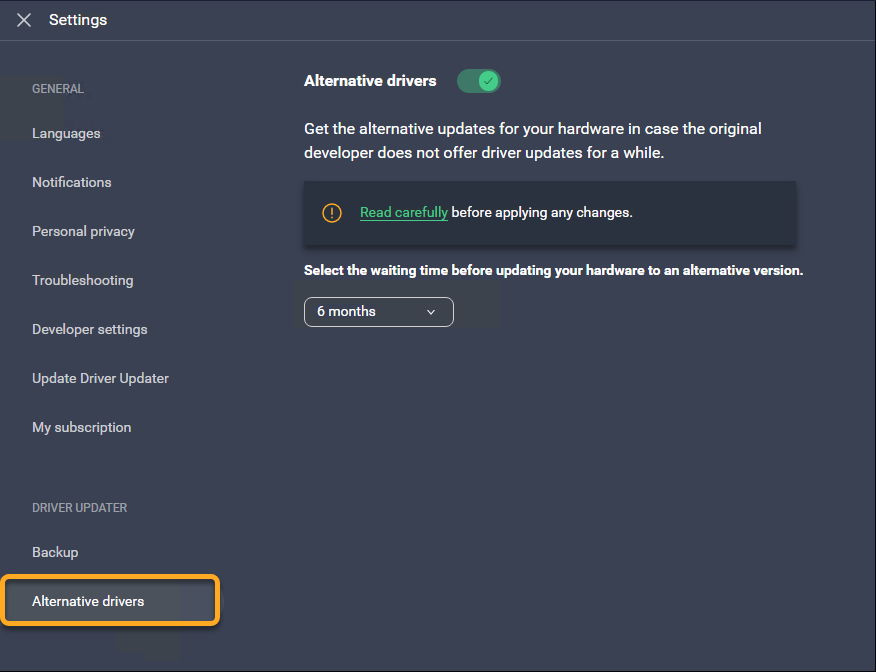Click the DRIVER UPDATER section header

click(x=79, y=508)
